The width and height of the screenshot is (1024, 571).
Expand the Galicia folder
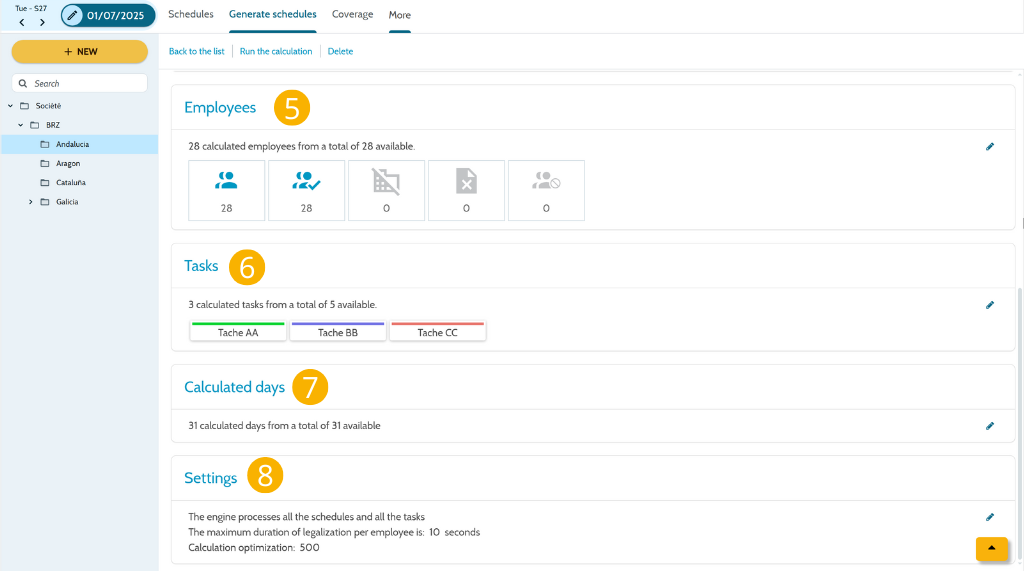[31, 202]
